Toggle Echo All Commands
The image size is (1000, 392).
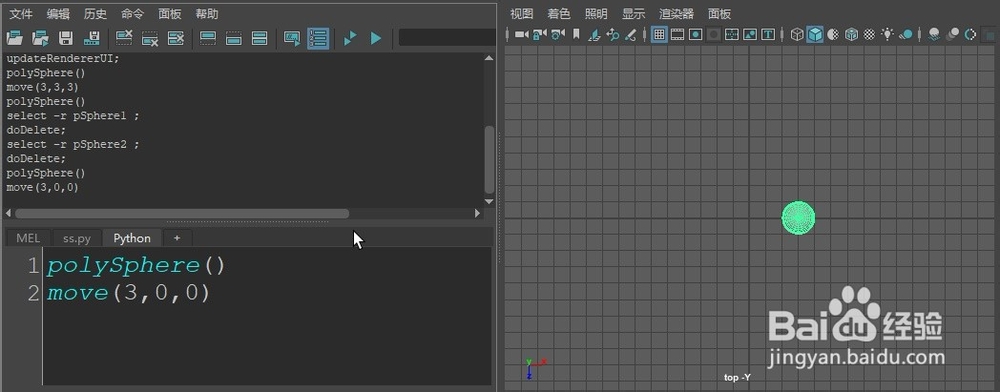click(292, 38)
